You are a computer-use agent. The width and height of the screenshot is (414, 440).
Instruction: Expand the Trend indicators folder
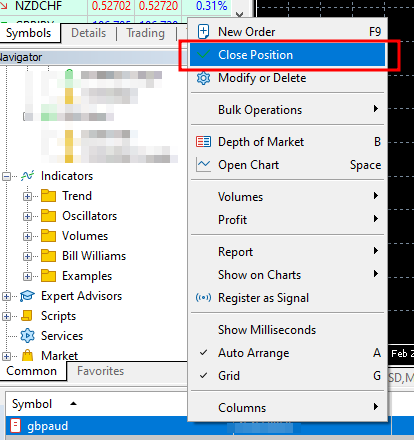coord(27,196)
